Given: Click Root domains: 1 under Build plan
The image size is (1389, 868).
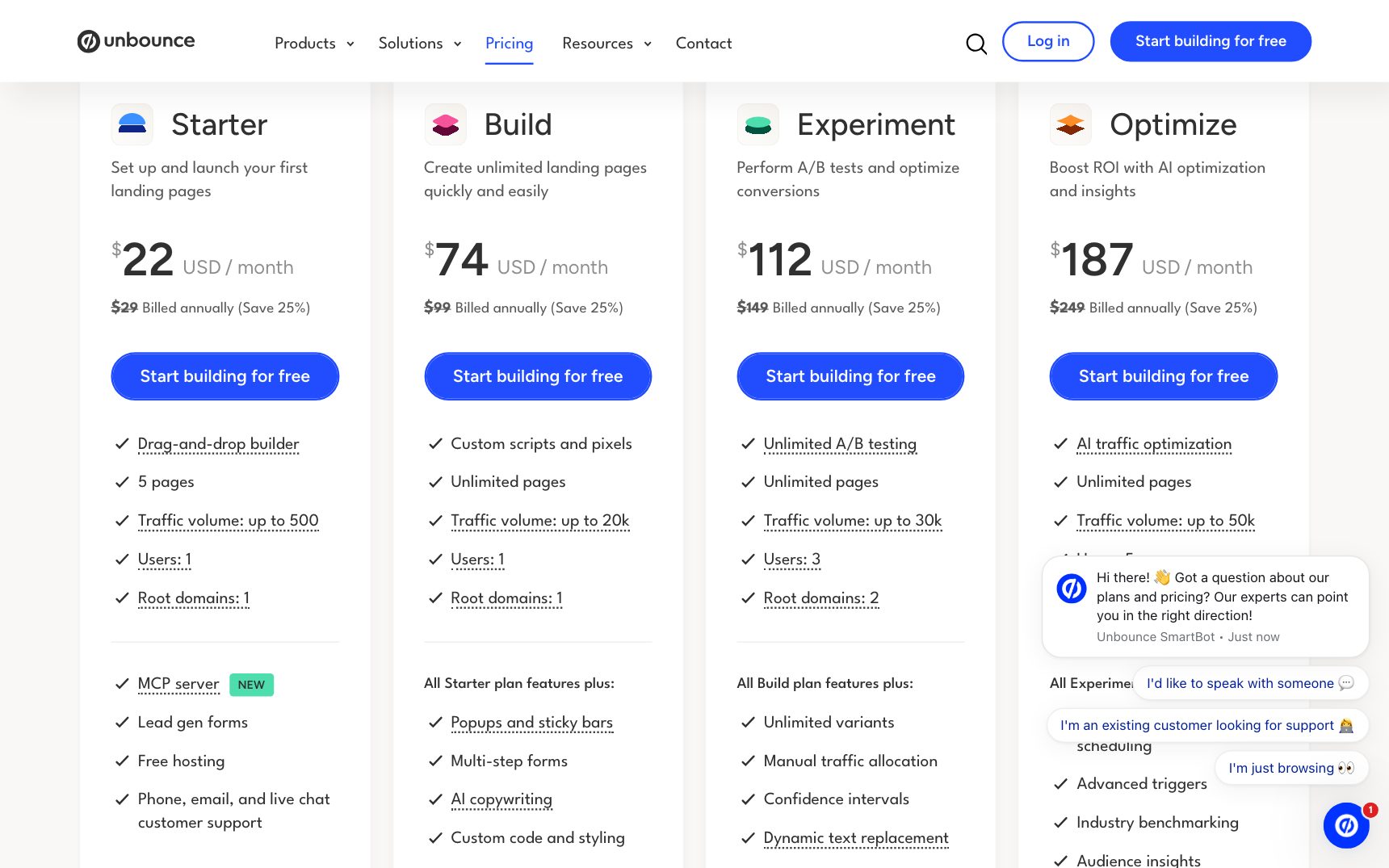Looking at the screenshot, I should tap(507, 598).
